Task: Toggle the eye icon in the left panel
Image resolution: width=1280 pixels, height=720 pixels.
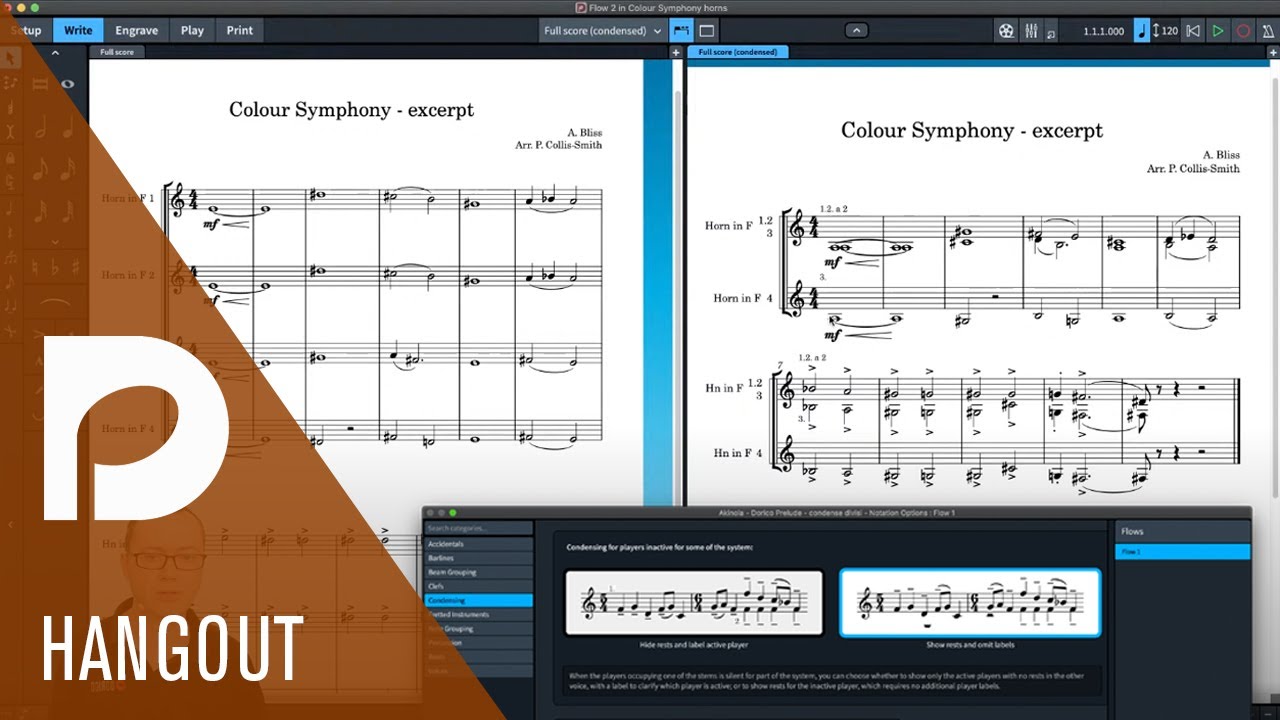Action: click(x=67, y=84)
